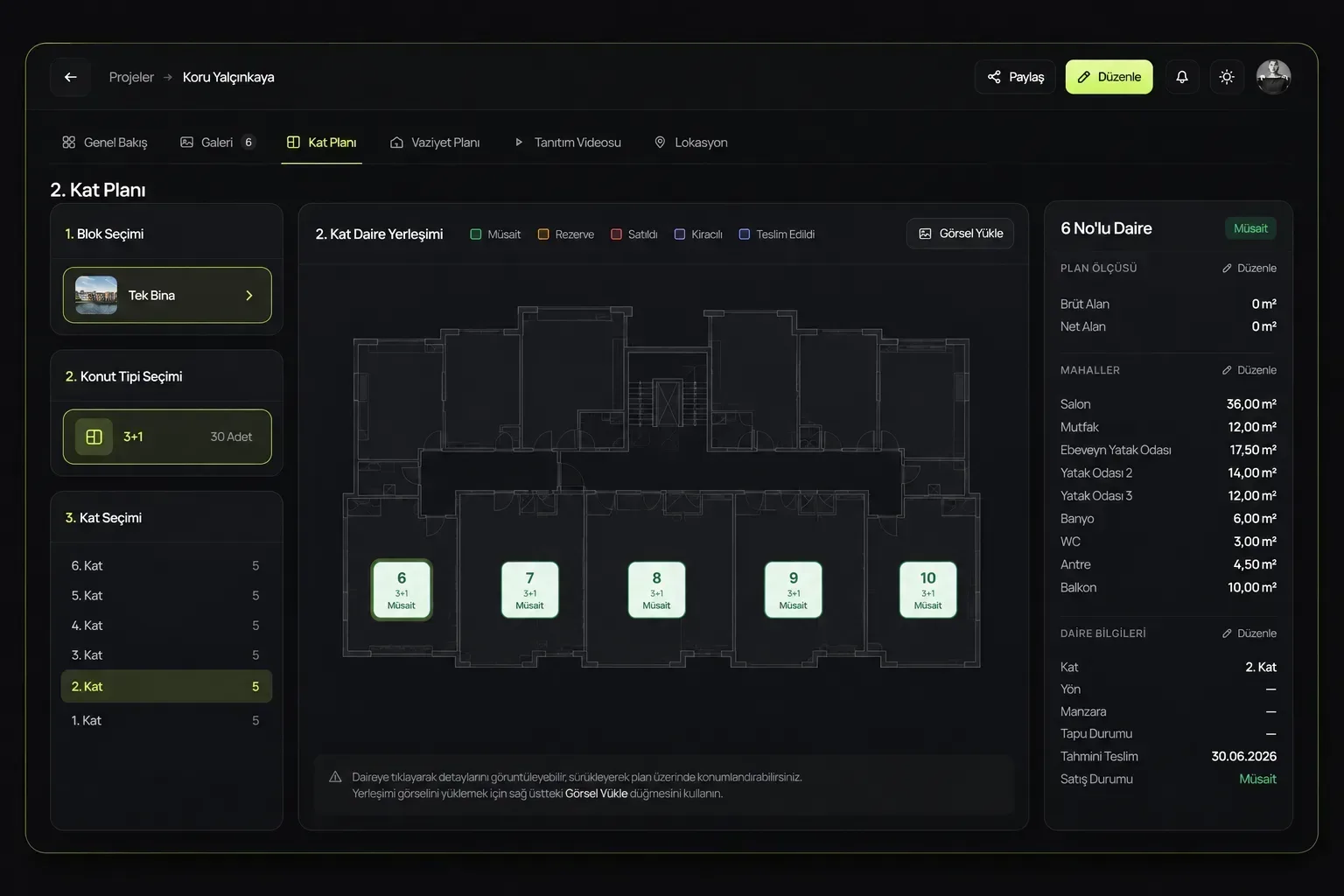
Task: Select 4. Kat in floor list
Action: (x=166, y=626)
